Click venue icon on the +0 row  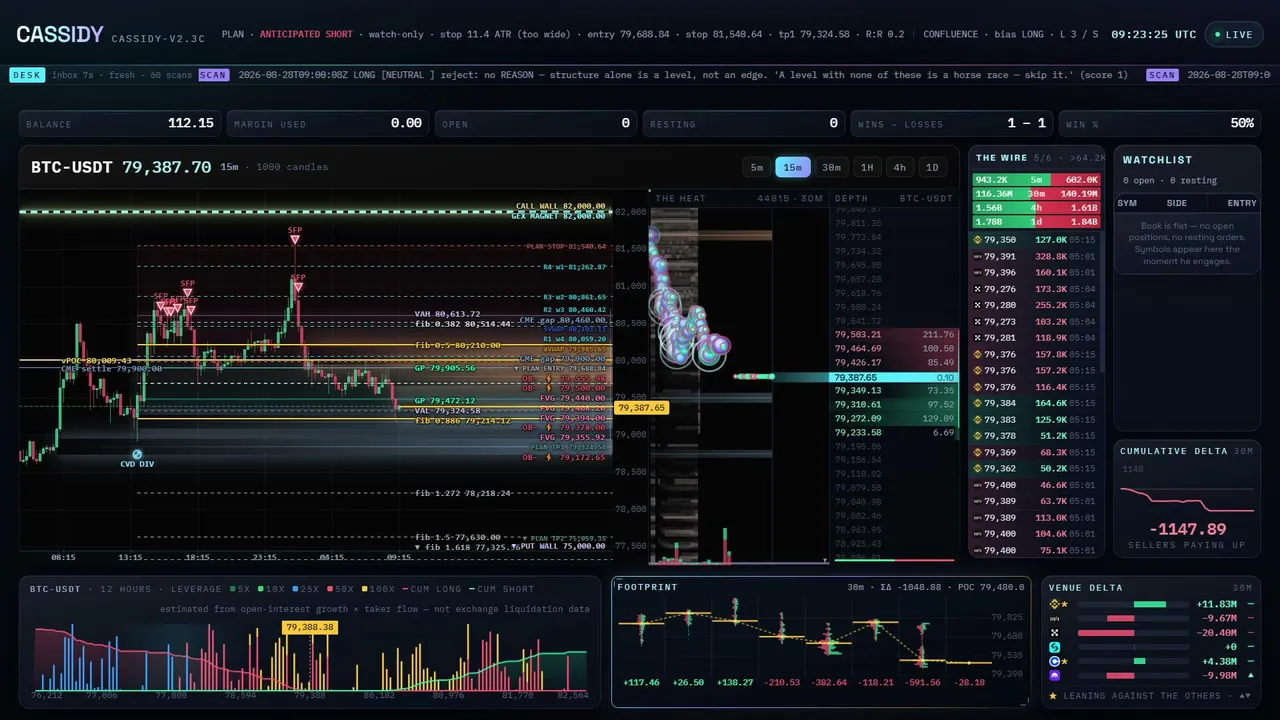click(x=1054, y=647)
